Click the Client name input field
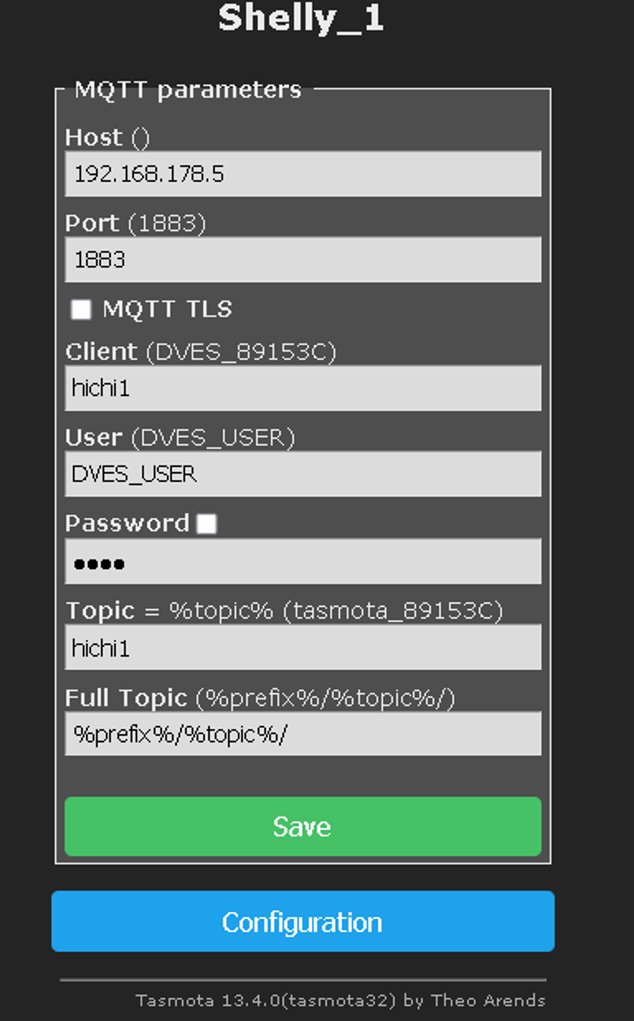634x1021 pixels. pyautogui.click(x=302, y=388)
